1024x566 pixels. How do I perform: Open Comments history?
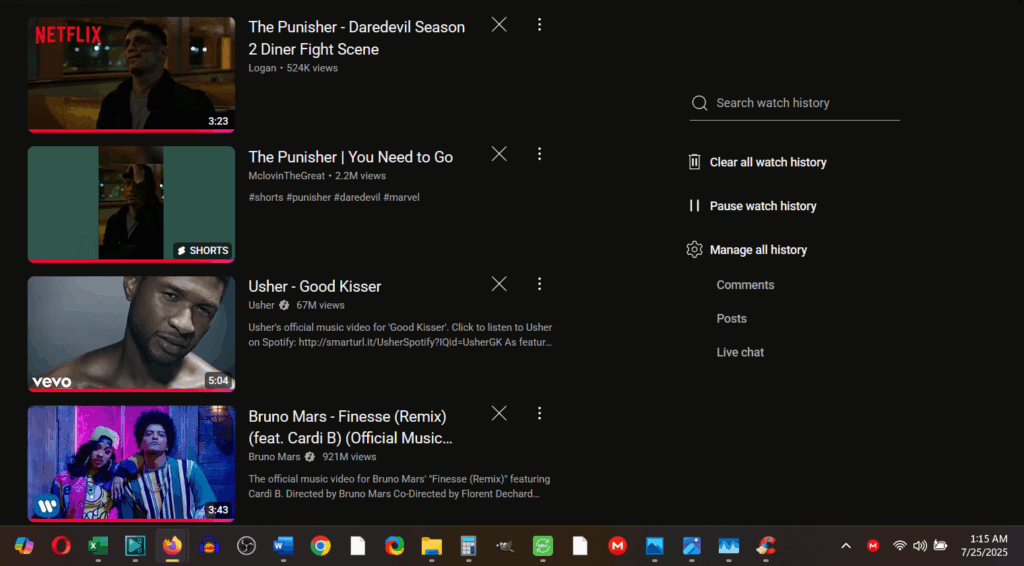coord(745,285)
